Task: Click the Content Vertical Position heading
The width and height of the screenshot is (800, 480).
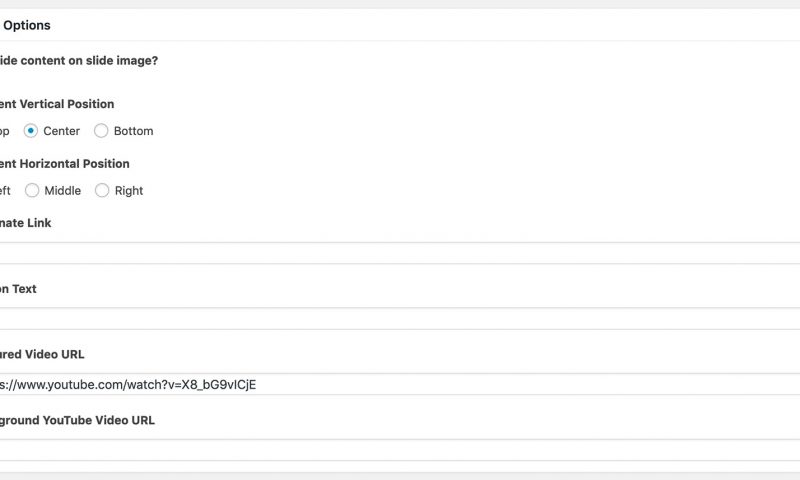Action: 57,104
